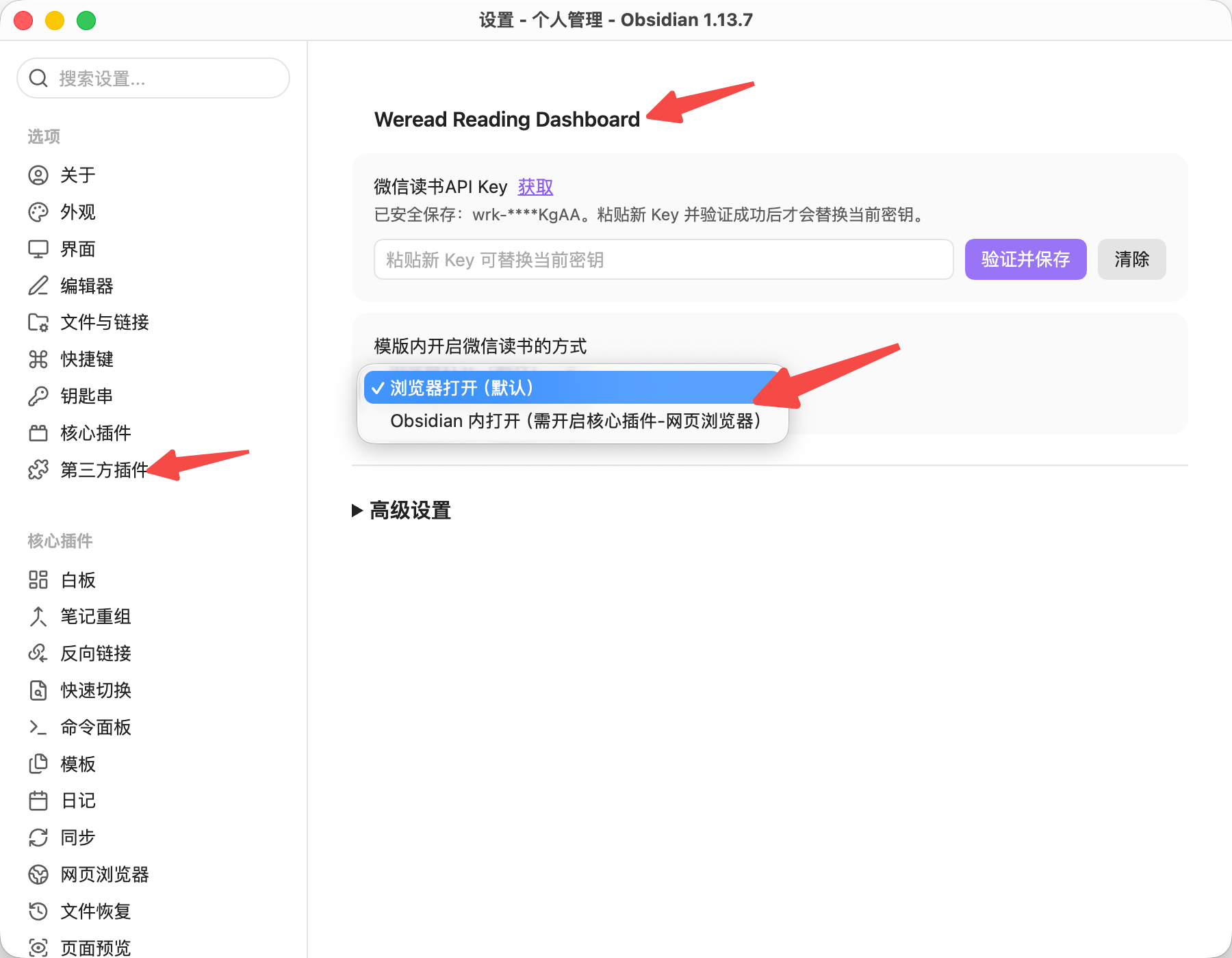Image resolution: width=1232 pixels, height=958 pixels.
Task: Click the search magnifier icon in settings
Action: pos(38,78)
